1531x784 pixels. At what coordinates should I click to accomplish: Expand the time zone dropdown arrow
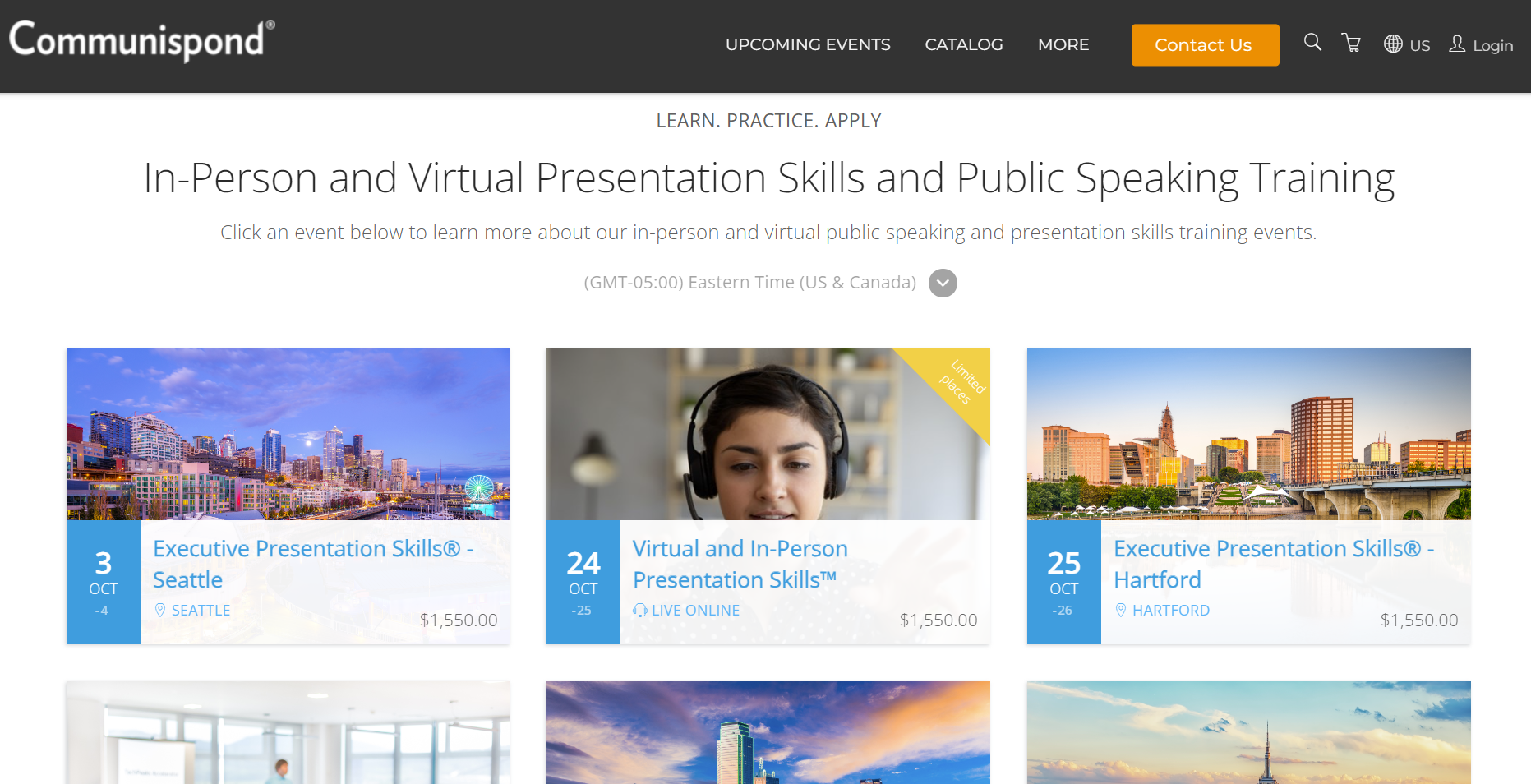[943, 284]
